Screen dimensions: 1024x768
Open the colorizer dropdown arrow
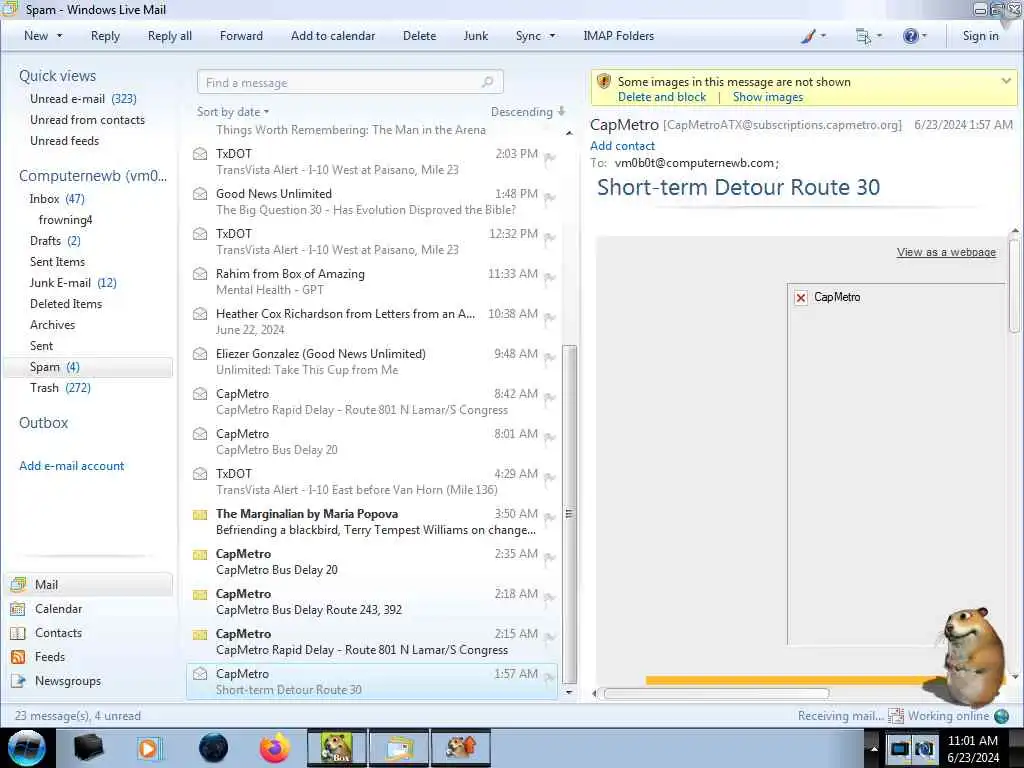point(823,36)
